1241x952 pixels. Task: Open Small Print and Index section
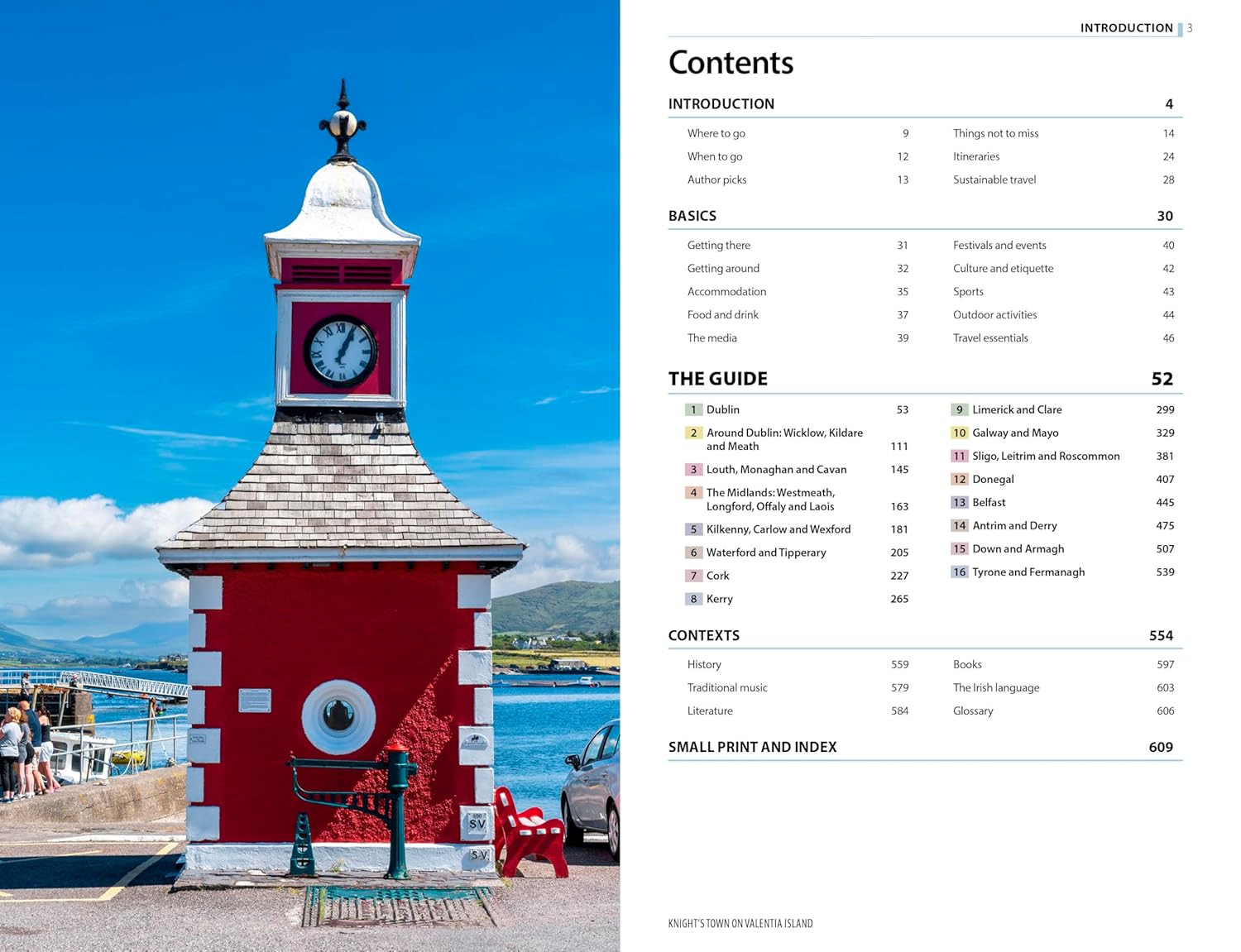752,747
